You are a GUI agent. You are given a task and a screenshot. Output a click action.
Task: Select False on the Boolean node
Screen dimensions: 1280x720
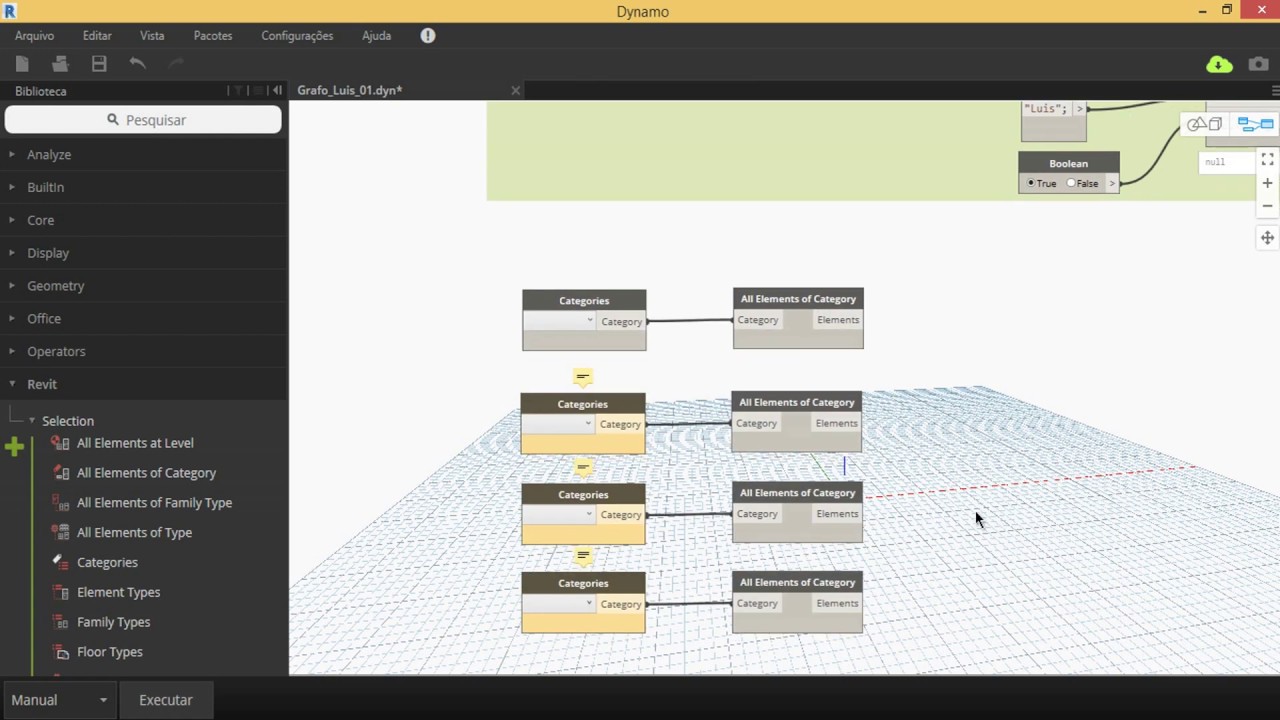(1071, 183)
